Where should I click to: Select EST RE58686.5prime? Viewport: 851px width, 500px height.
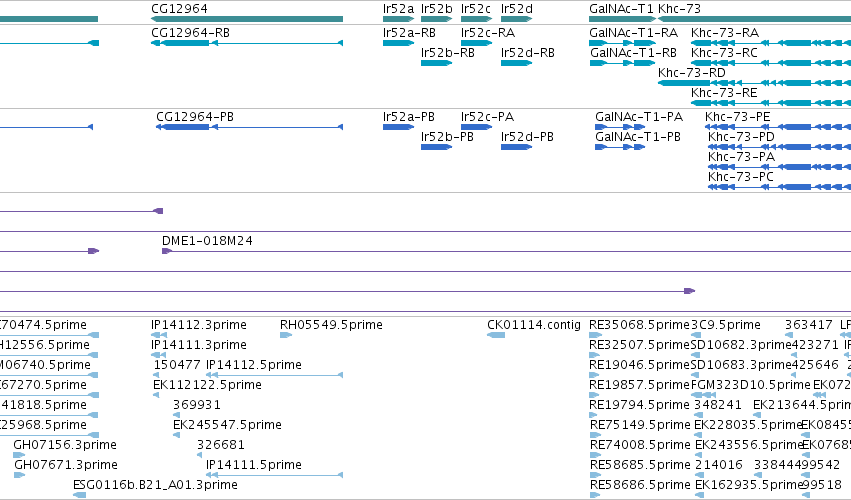(x=640, y=485)
